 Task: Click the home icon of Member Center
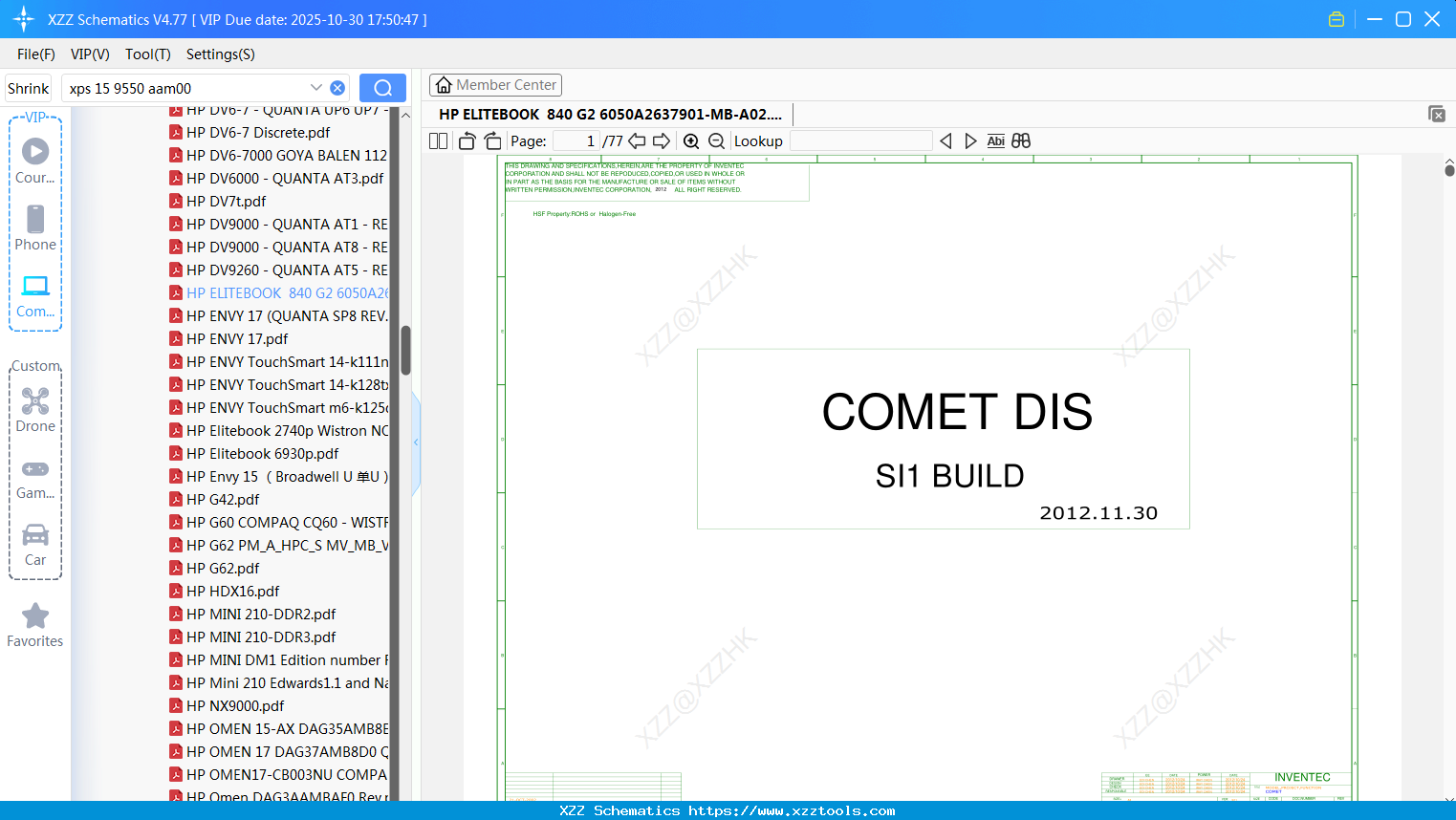[x=444, y=85]
